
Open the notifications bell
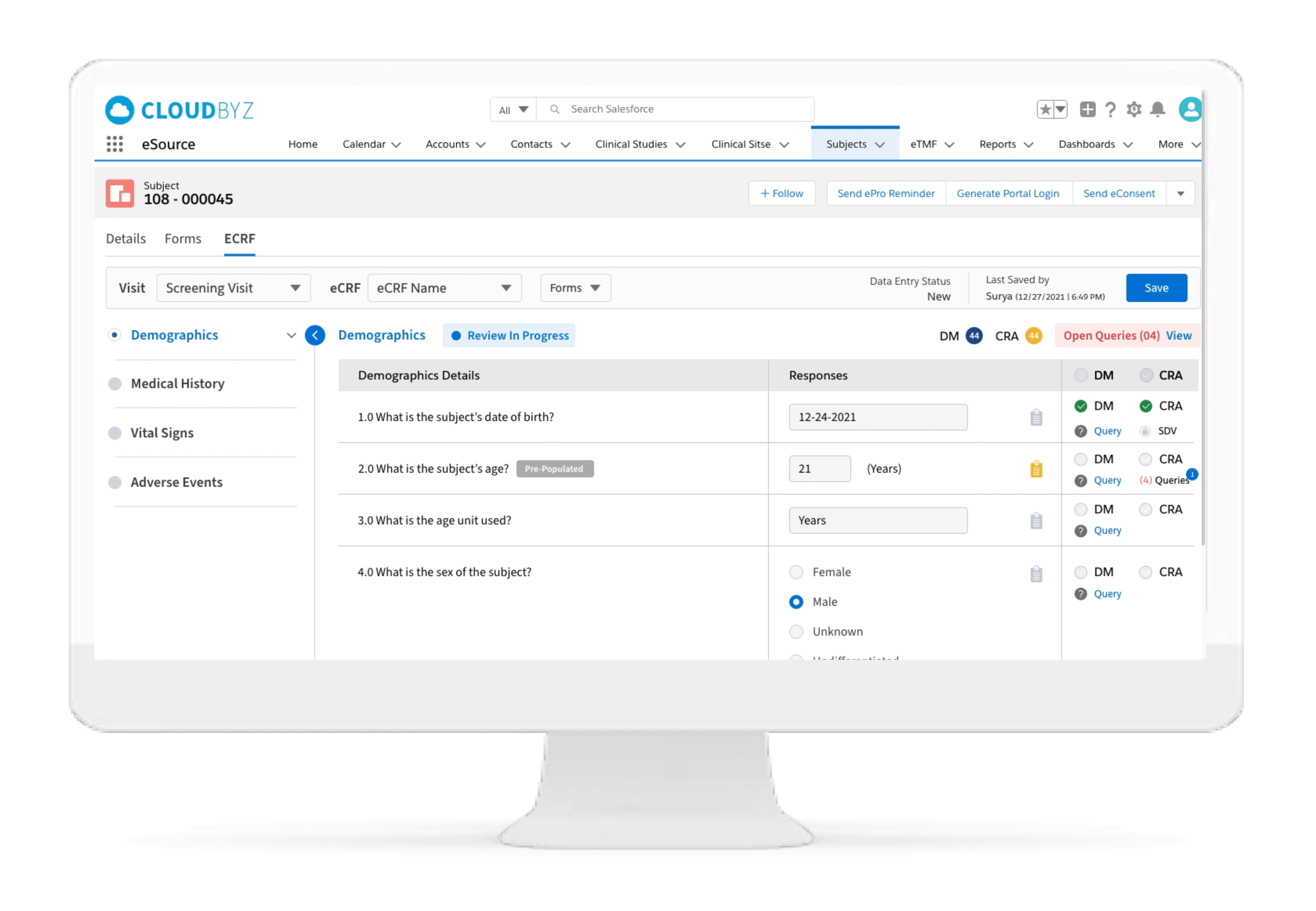point(1157,109)
